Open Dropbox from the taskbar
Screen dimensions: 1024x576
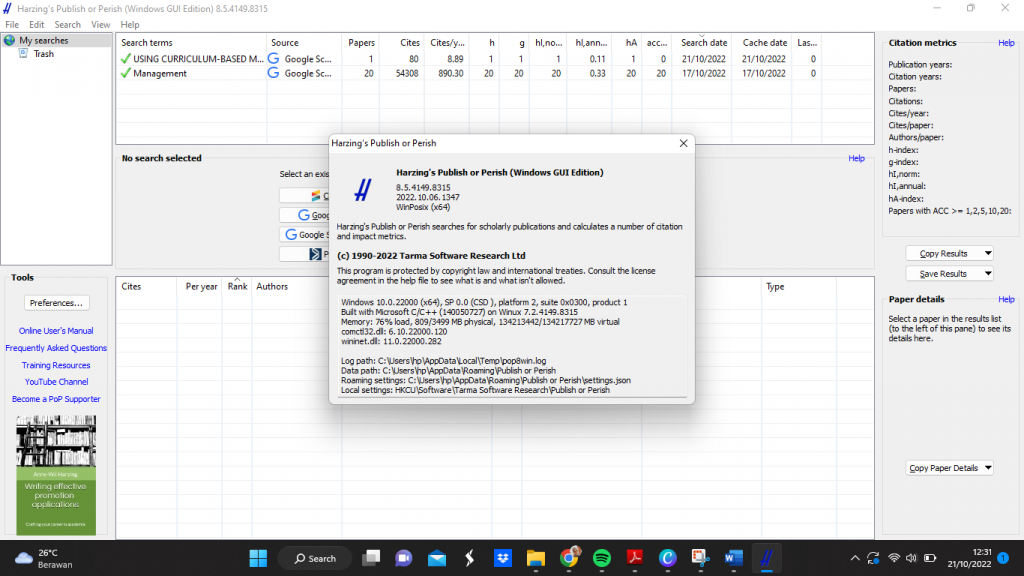[x=502, y=558]
